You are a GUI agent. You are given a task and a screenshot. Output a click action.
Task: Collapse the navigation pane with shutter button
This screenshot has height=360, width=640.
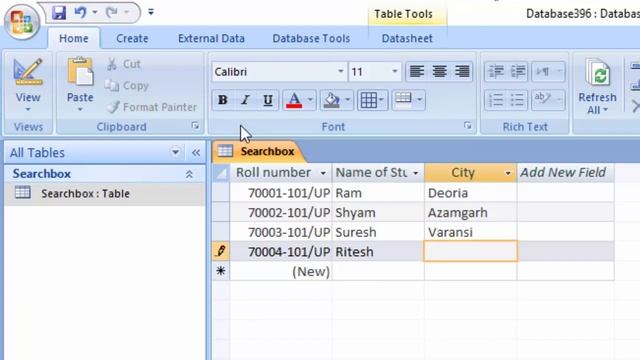[x=196, y=153]
